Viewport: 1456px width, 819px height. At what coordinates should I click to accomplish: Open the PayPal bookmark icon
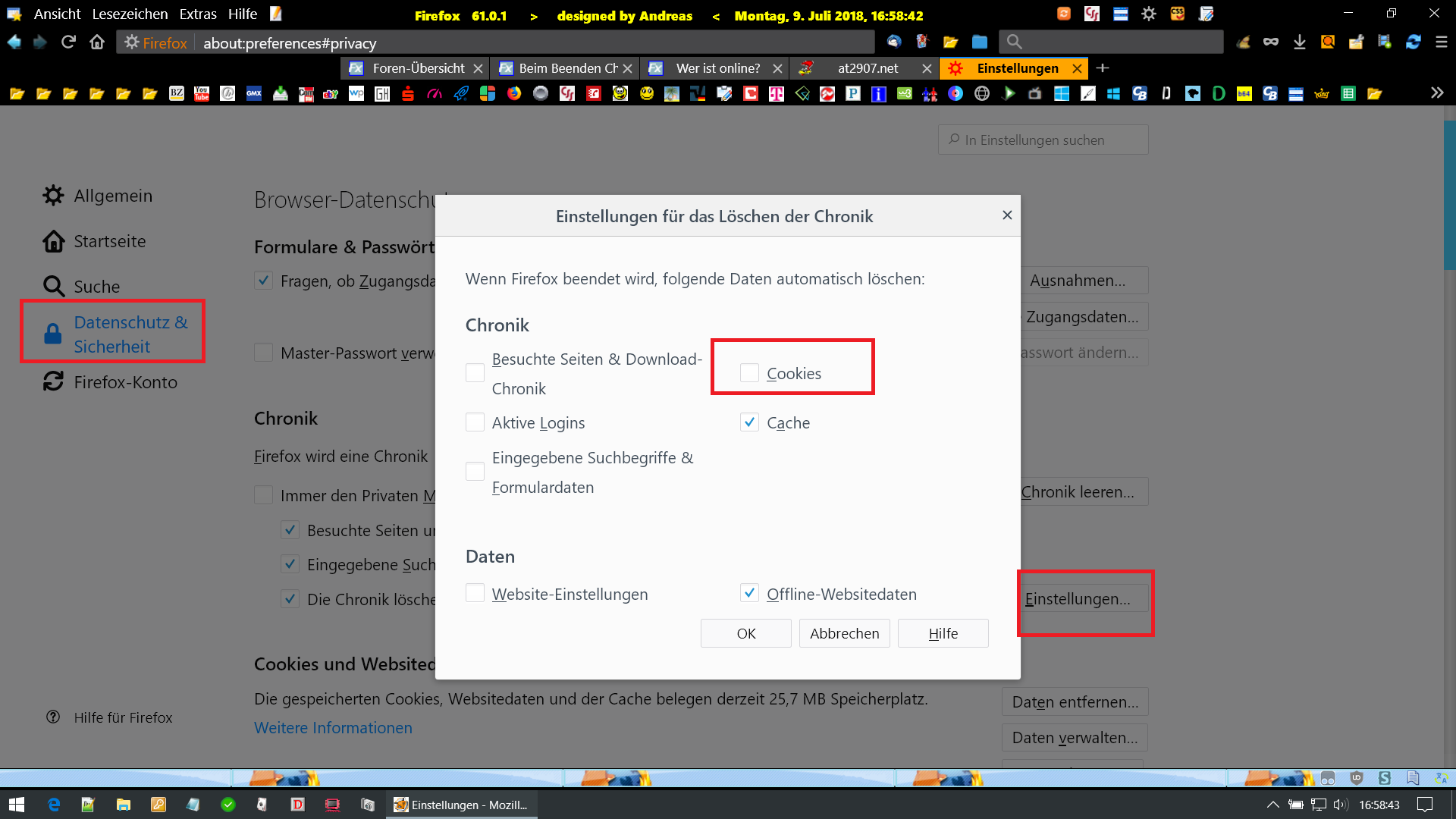[x=853, y=93]
